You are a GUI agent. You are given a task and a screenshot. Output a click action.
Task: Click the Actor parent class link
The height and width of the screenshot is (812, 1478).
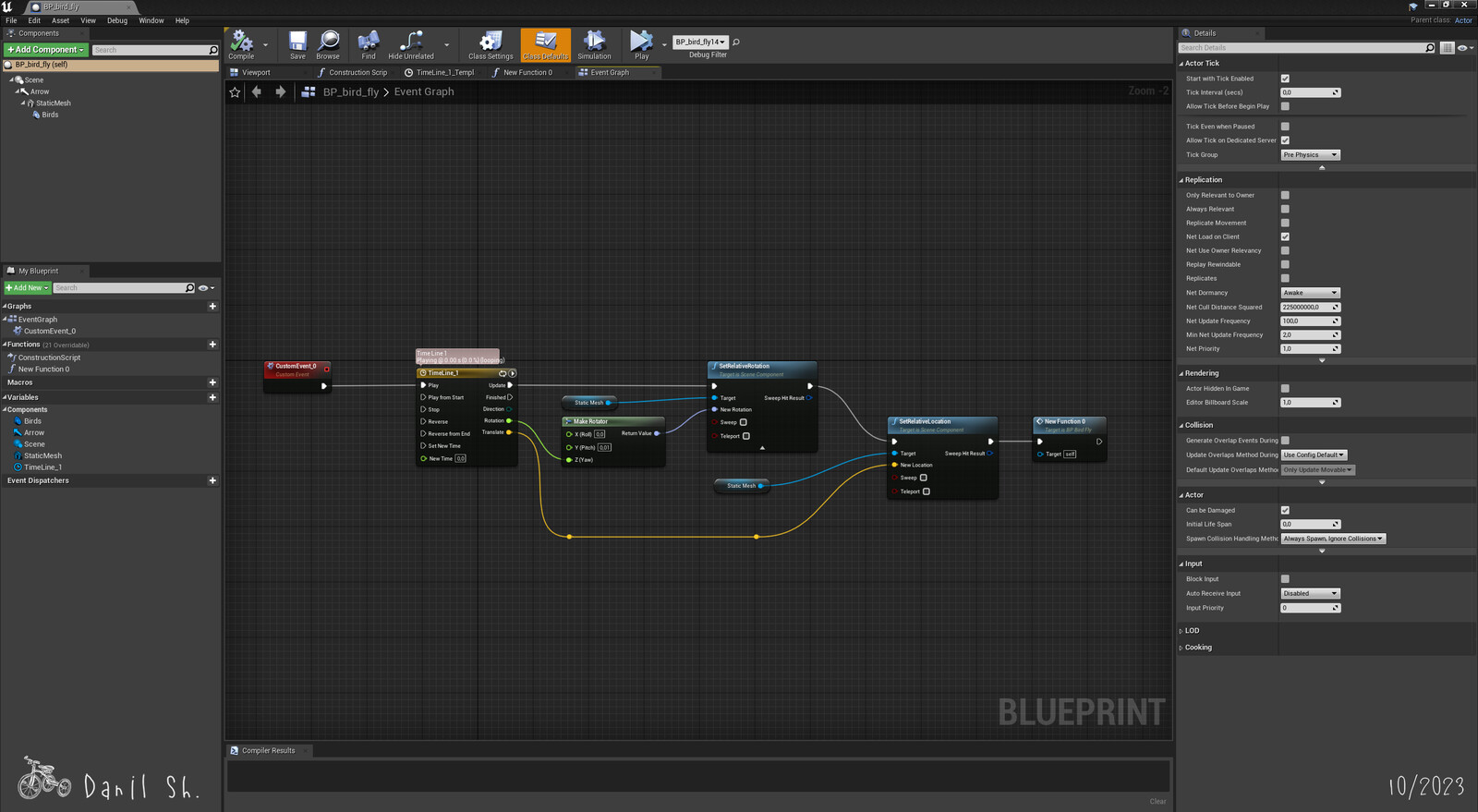tap(1463, 20)
